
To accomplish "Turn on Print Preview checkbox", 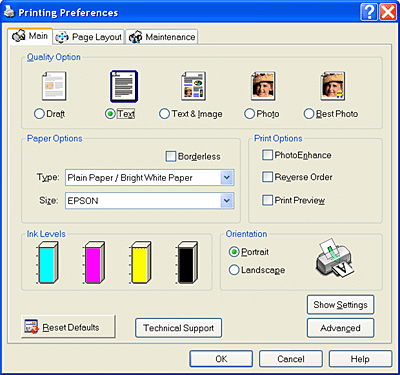I will (x=267, y=200).
